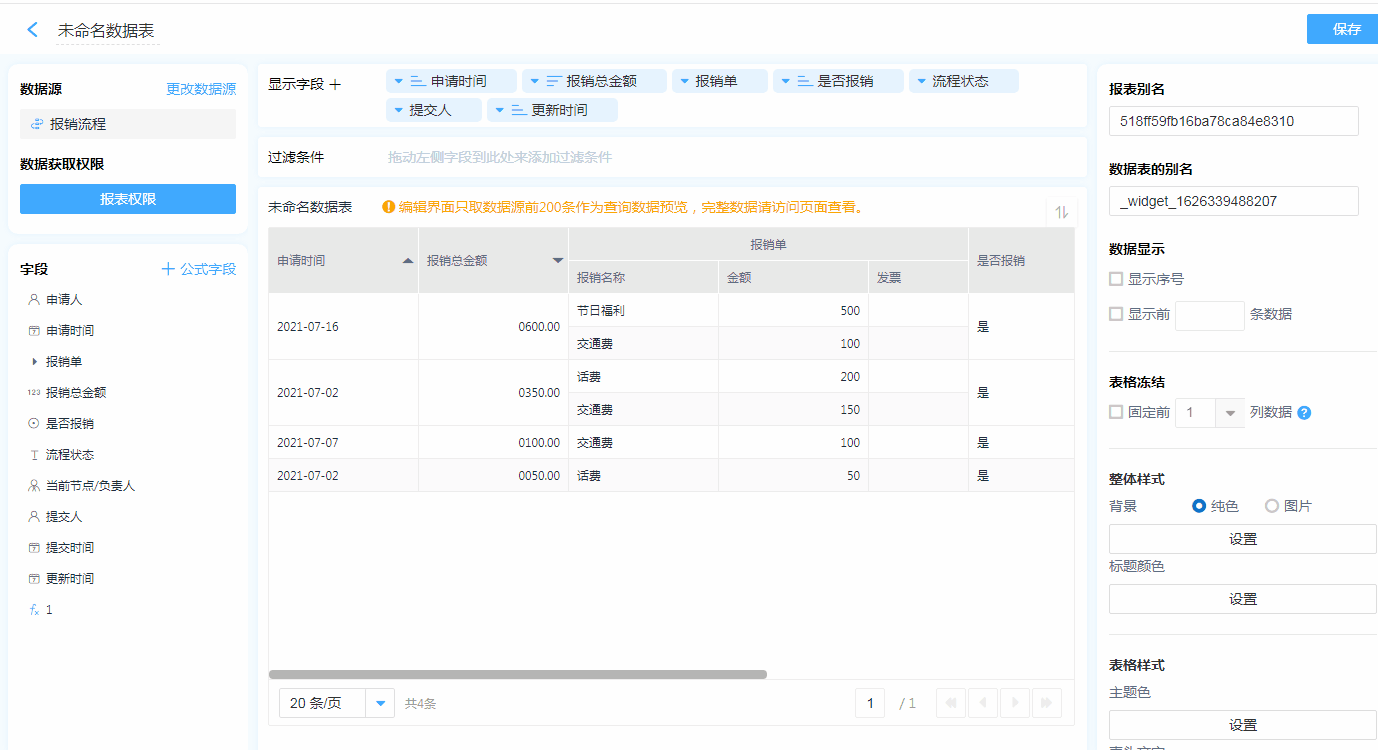
Task: Open the 提交人 field chip menu
Action: 398,110
